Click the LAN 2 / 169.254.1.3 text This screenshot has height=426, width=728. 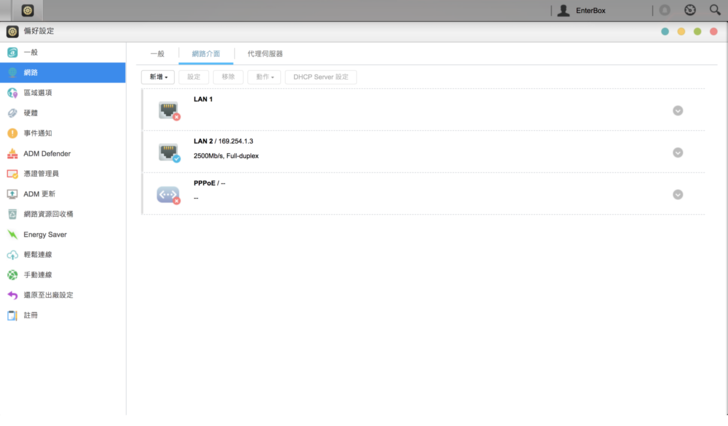pyautogui.click(x=223, y=141)
